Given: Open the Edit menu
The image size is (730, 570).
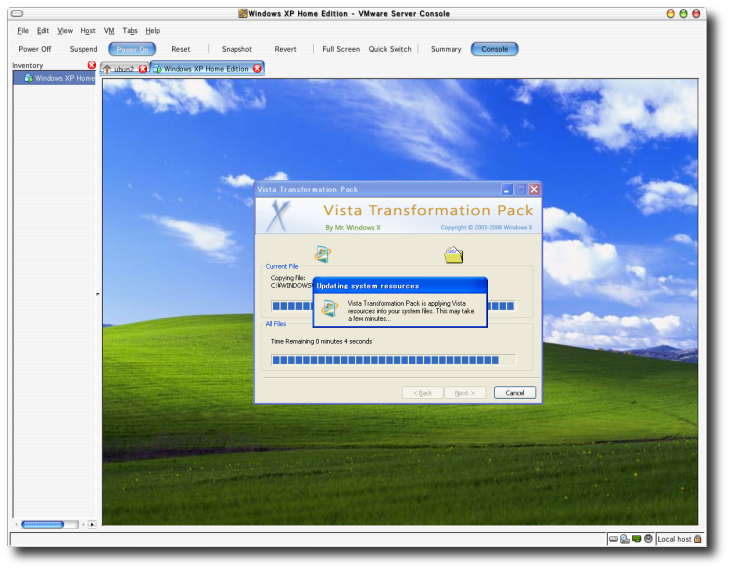Looking at the screenshot, I should point(43,31).
